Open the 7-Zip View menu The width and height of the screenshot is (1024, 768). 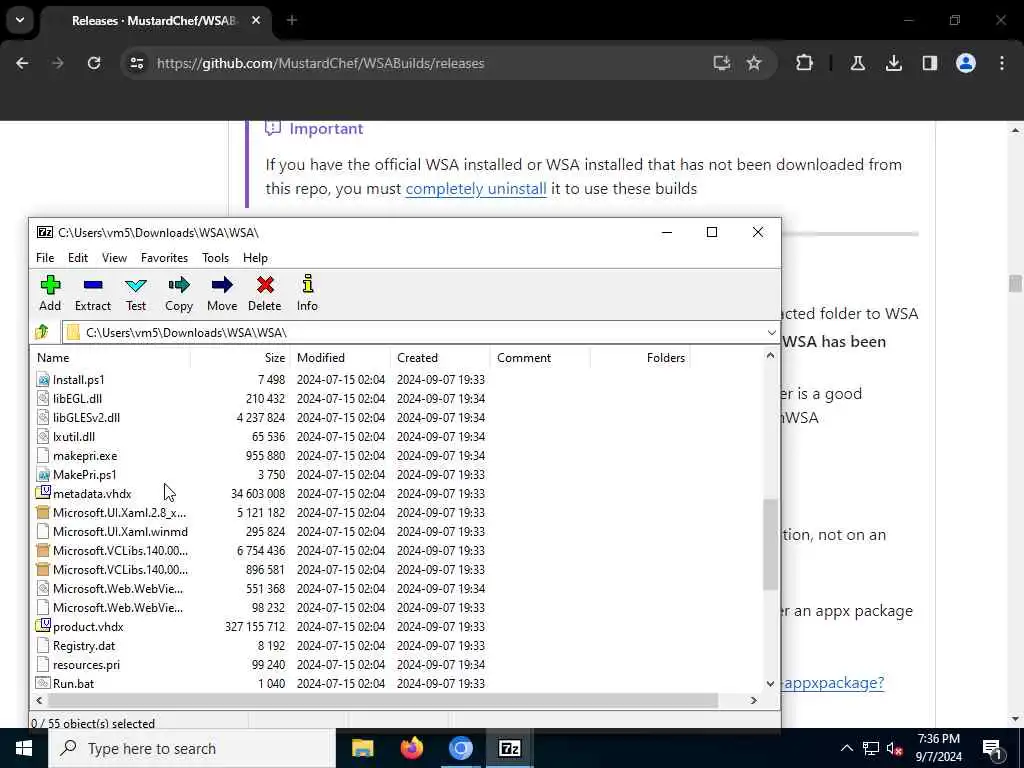point(114,258)
